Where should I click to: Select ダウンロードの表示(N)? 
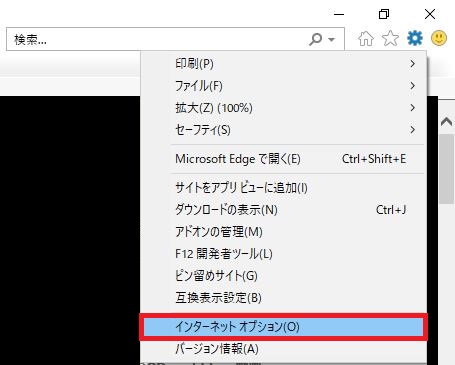click(x=283, y=210)
